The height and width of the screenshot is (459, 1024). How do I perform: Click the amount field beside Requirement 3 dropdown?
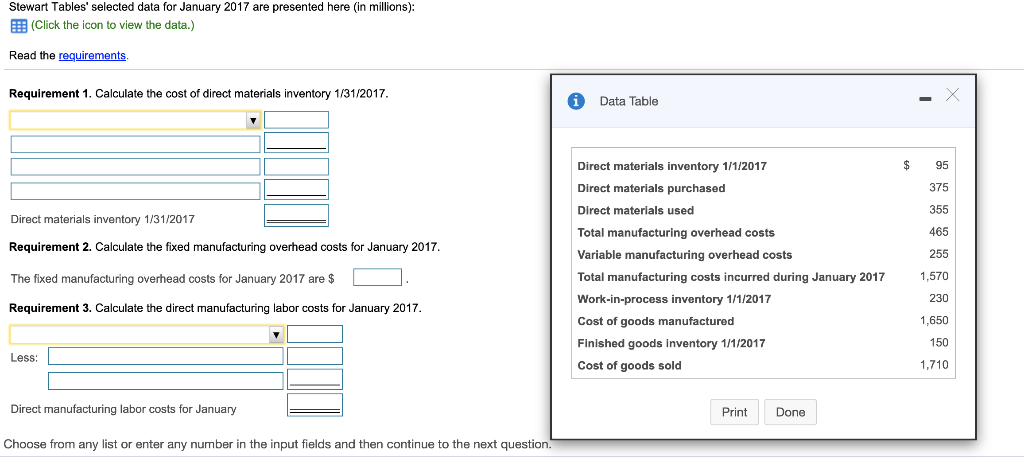coord(315,334)
